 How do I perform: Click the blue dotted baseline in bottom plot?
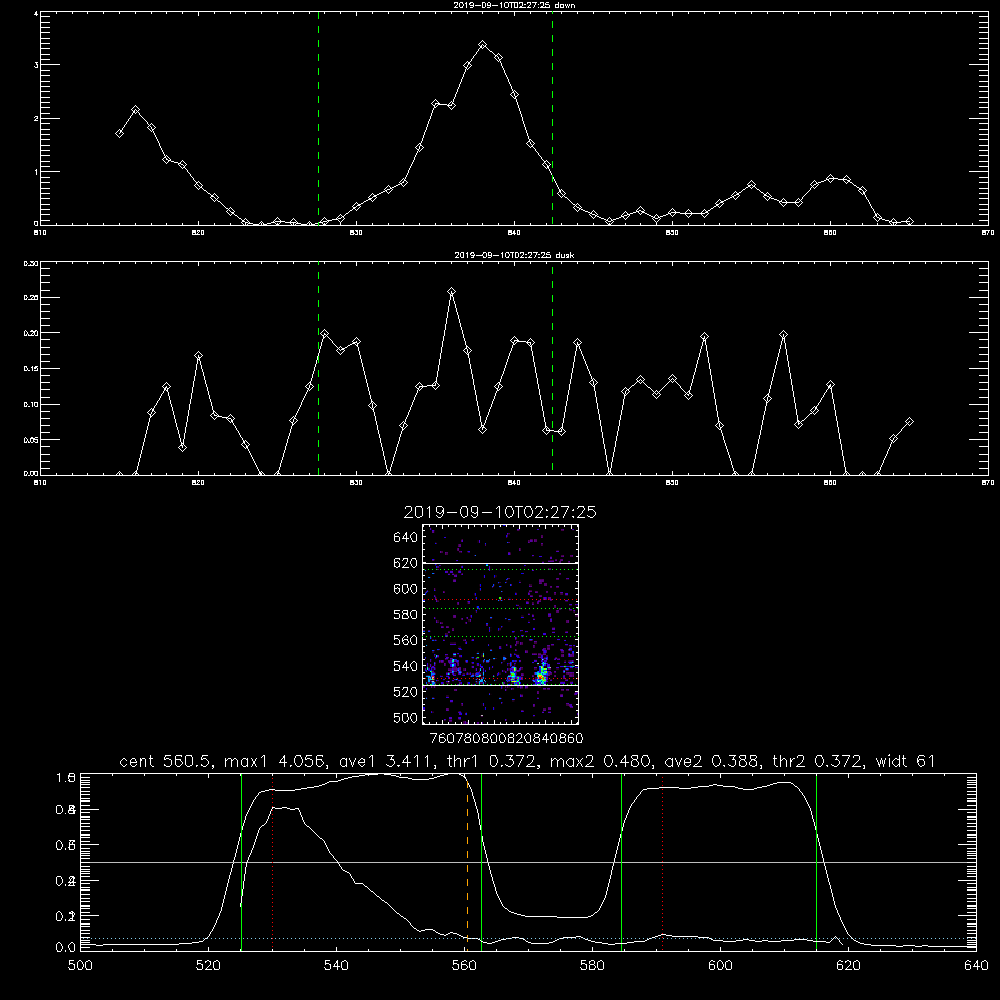(x=528, y=938)
